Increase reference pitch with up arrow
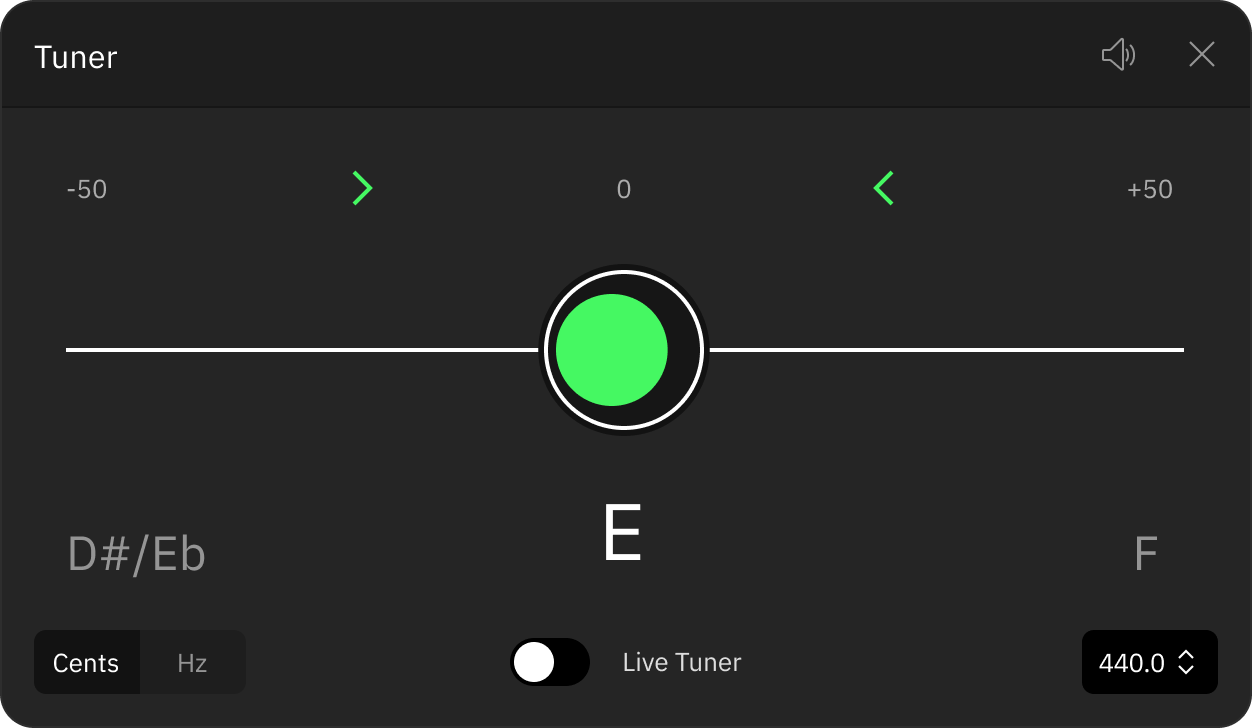The image size is (1252, 728). [x=1186, y=655]
